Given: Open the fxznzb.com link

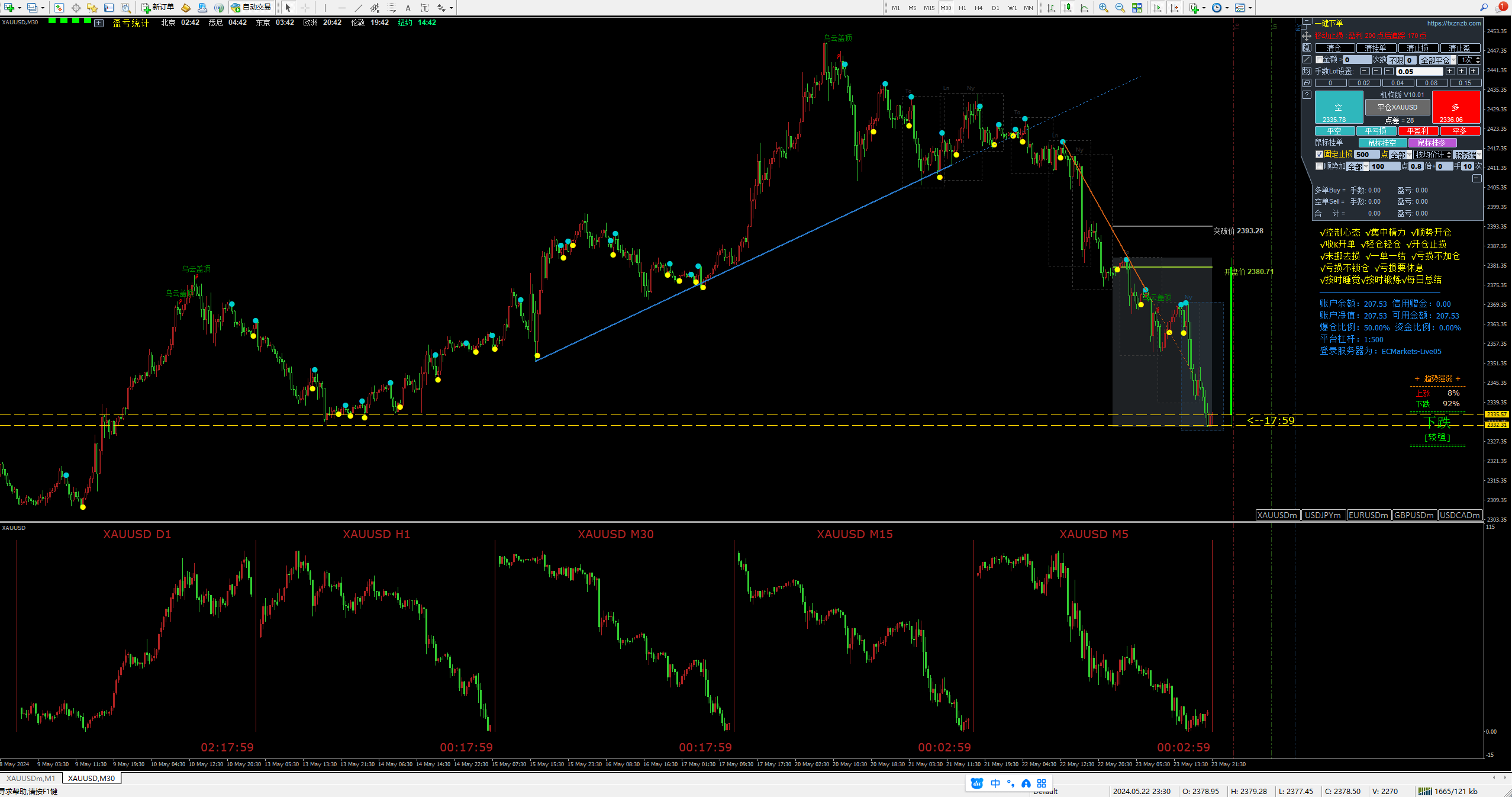Looking at the screenshot, I should 1453,23.
